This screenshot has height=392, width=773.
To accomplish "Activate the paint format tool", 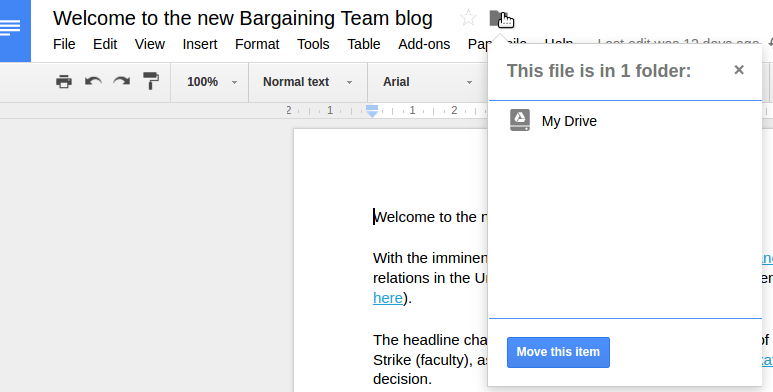I will 150,81.
